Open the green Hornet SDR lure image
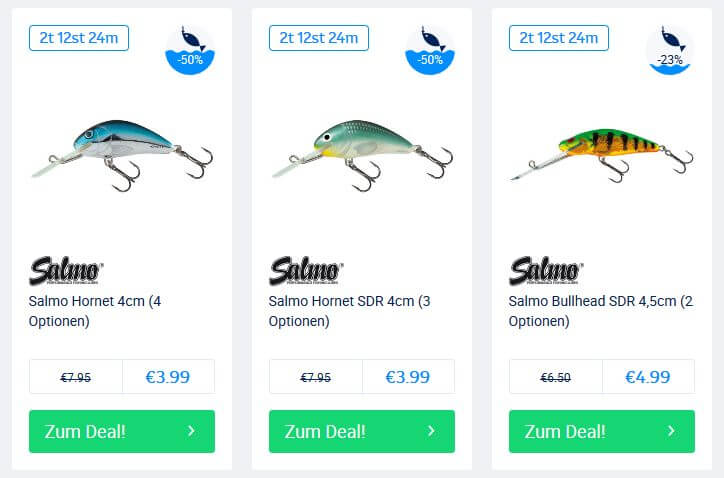 362,156
